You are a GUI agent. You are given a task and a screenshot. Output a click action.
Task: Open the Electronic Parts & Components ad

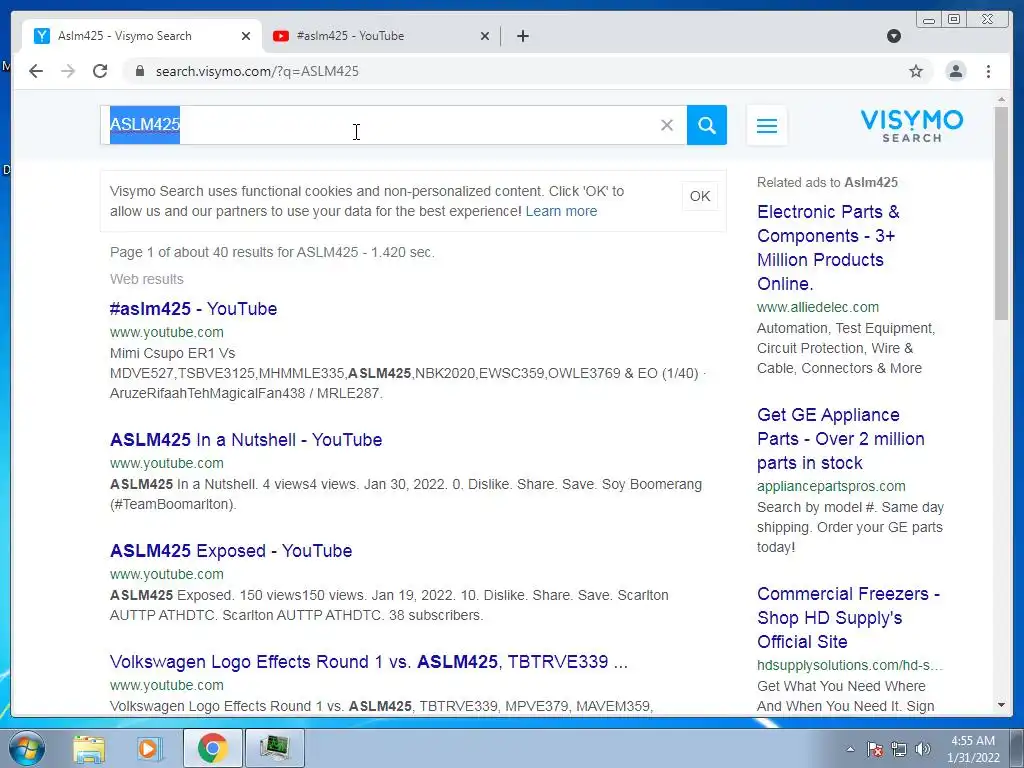(828, 248)
